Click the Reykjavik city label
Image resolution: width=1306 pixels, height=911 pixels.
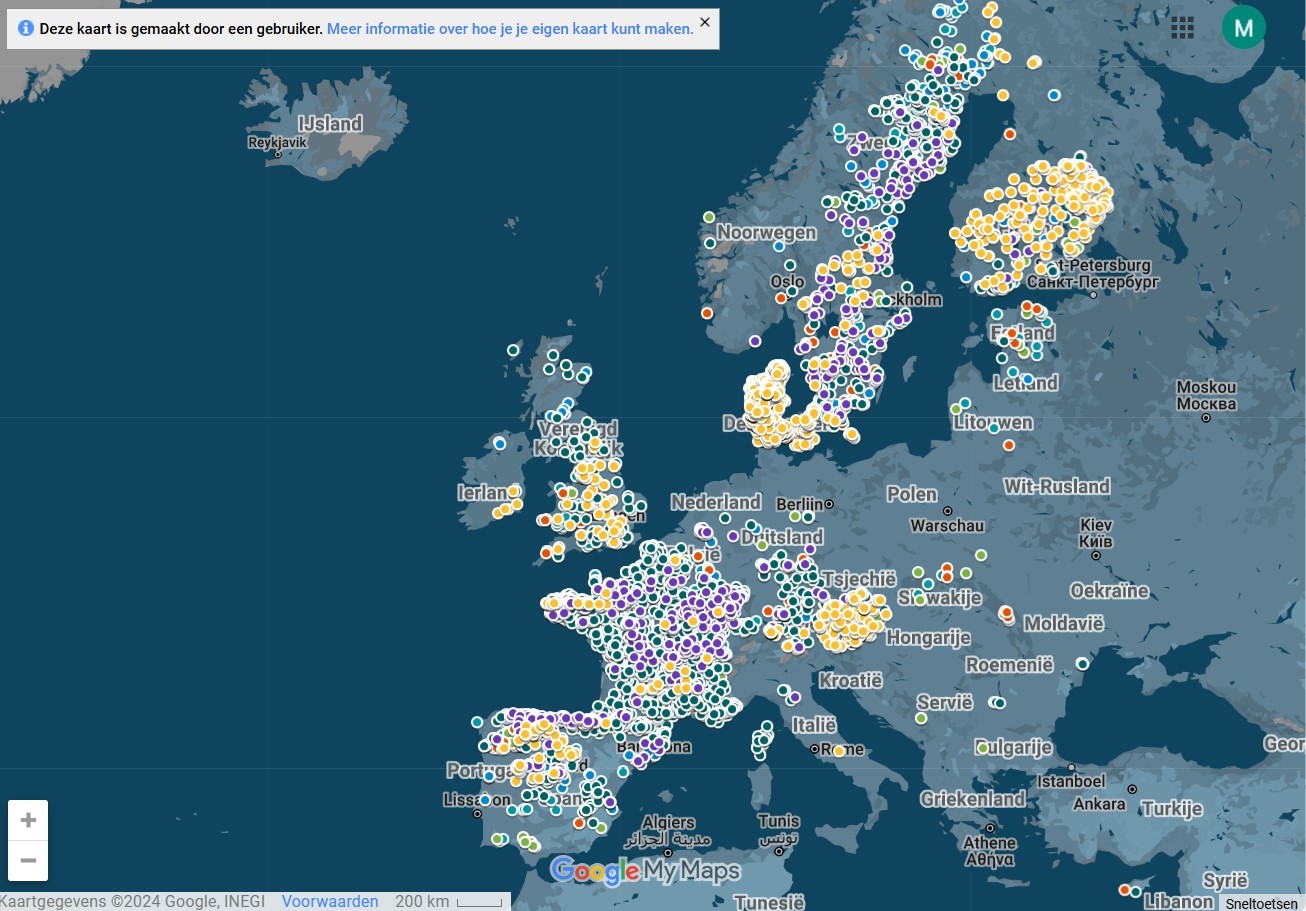[x=277, y=143]
